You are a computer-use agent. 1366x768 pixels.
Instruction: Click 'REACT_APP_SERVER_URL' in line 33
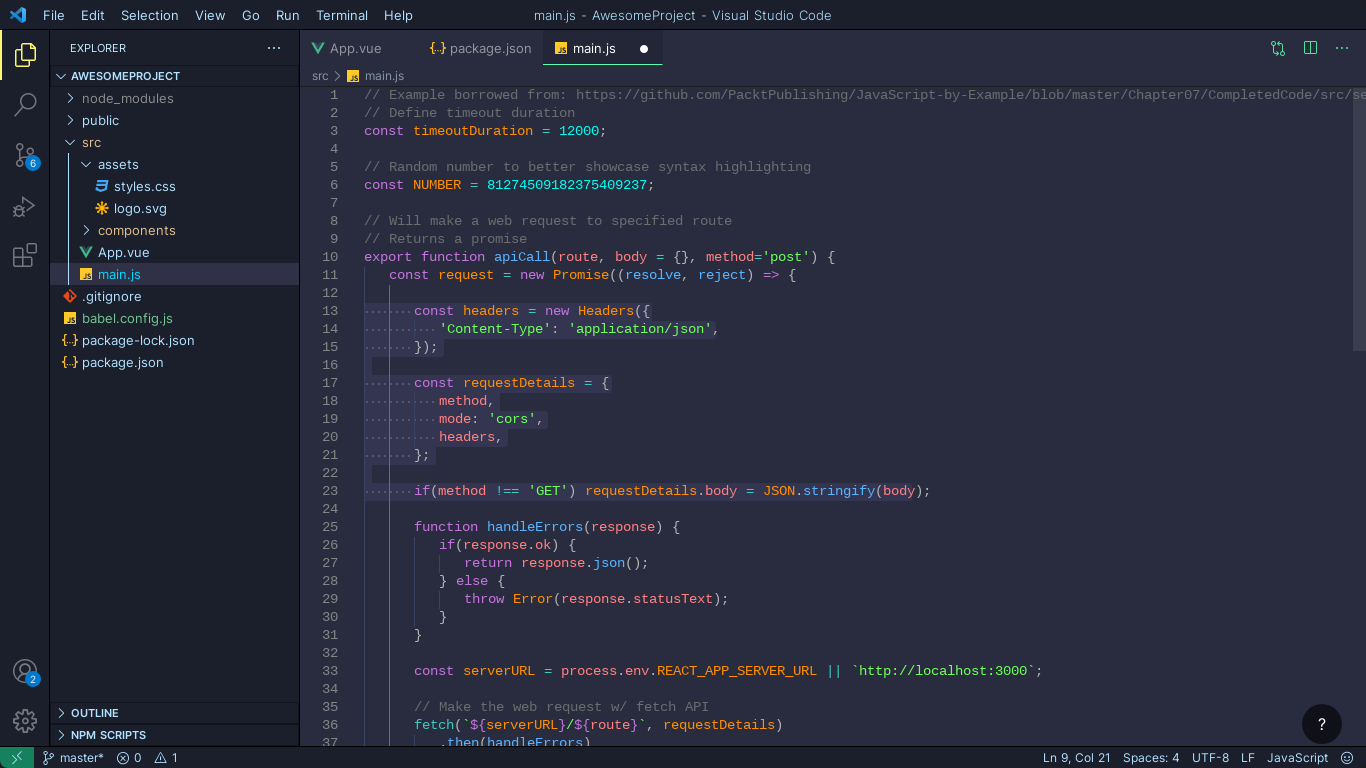[737, 671]
